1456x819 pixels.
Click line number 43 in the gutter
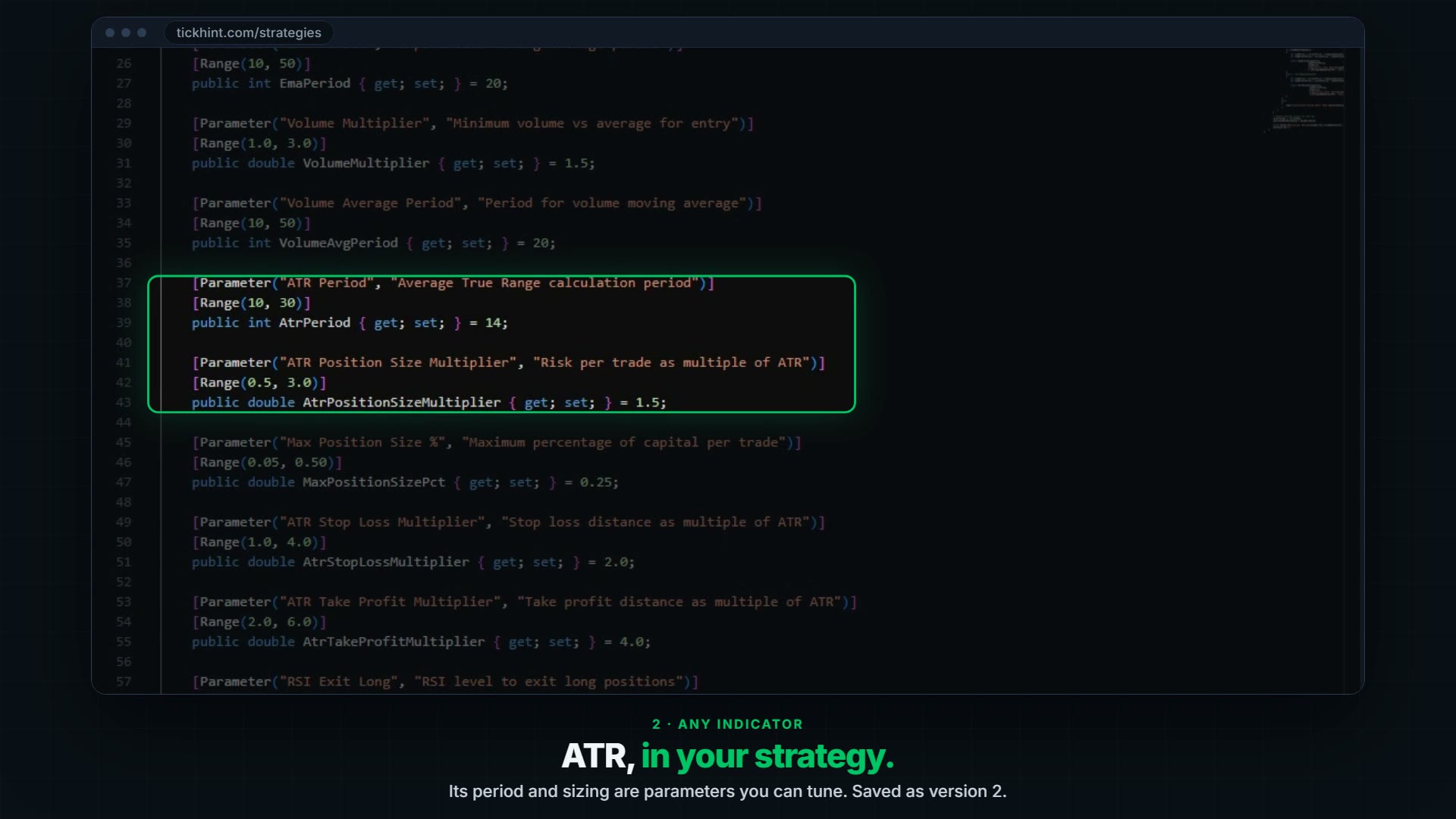(x=124, y=403)
